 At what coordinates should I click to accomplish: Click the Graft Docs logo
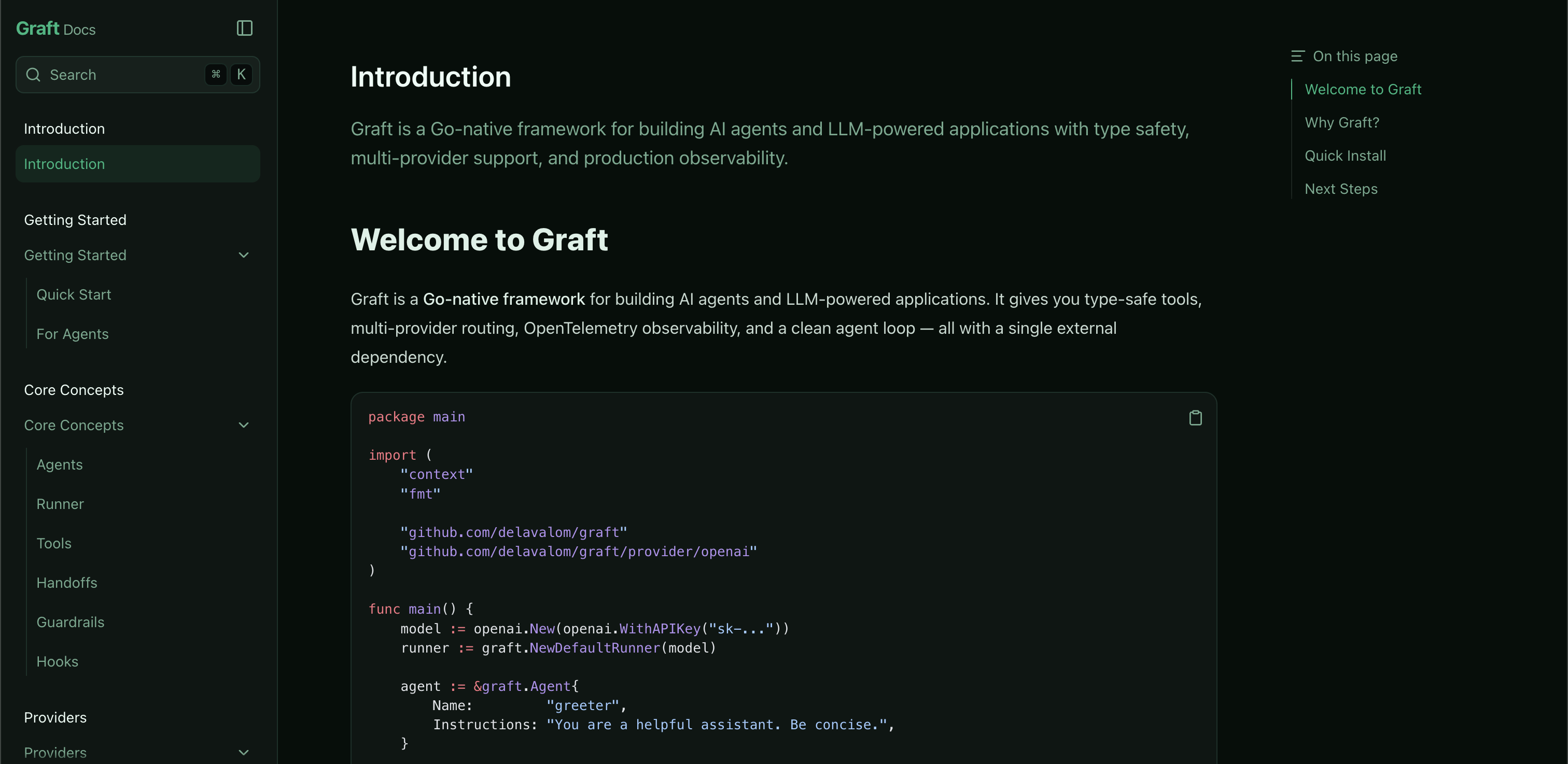[x=55, y=28]
